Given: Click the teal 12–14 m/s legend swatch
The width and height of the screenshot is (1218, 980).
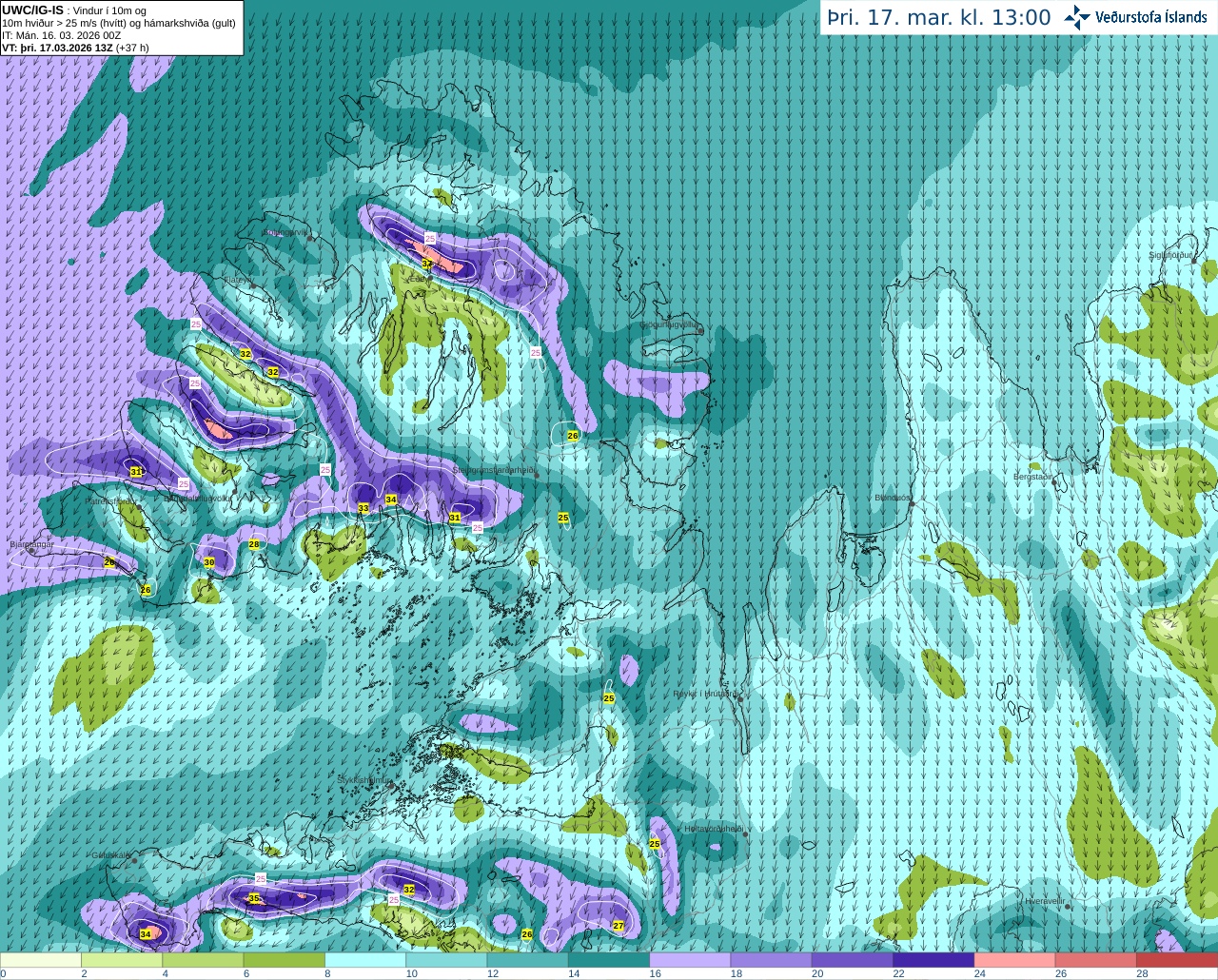Looking at the screenshot, I should click(528, 960).
